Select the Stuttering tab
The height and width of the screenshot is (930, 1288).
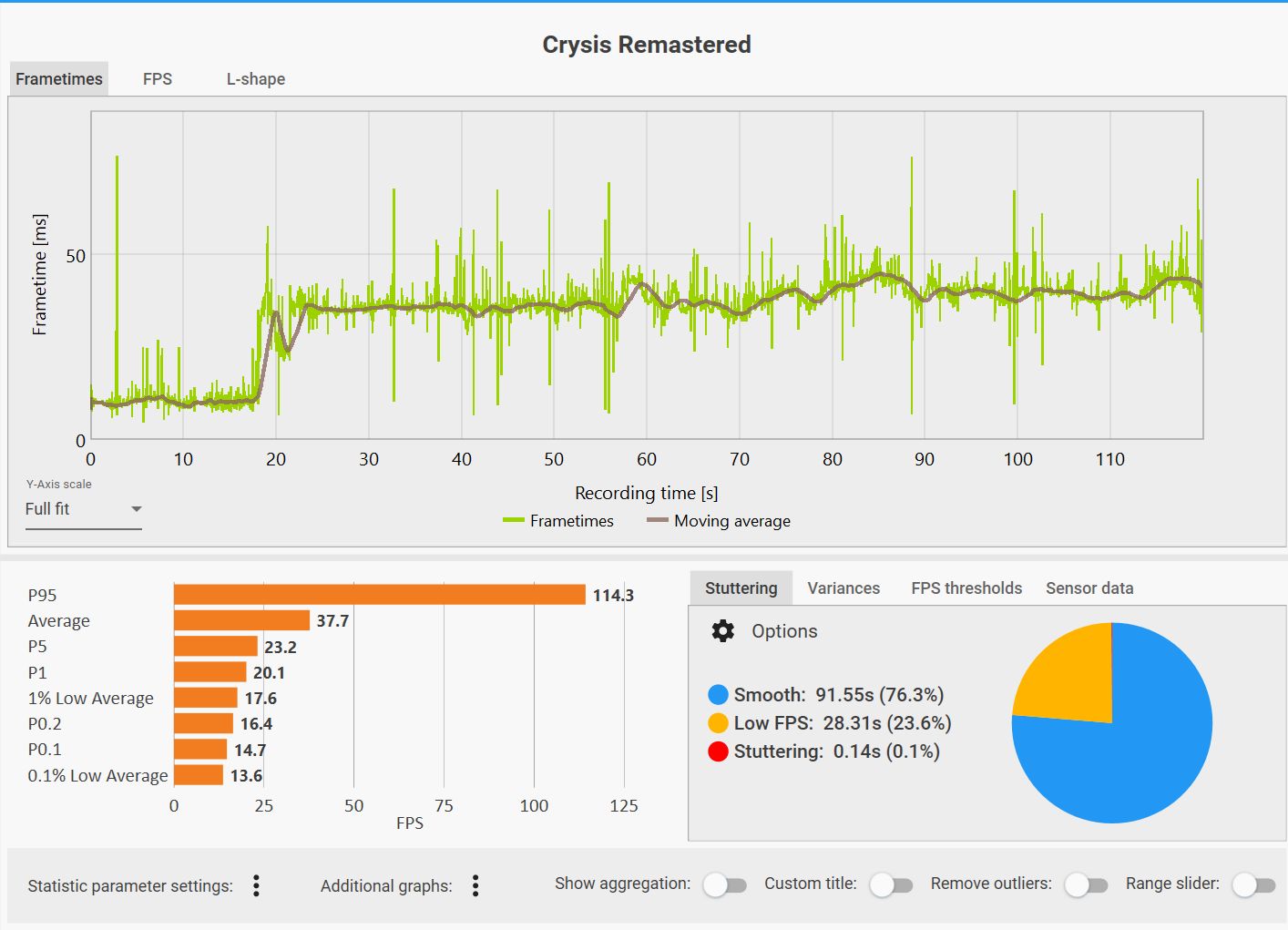pyautogui.click(x=741, y=588)
